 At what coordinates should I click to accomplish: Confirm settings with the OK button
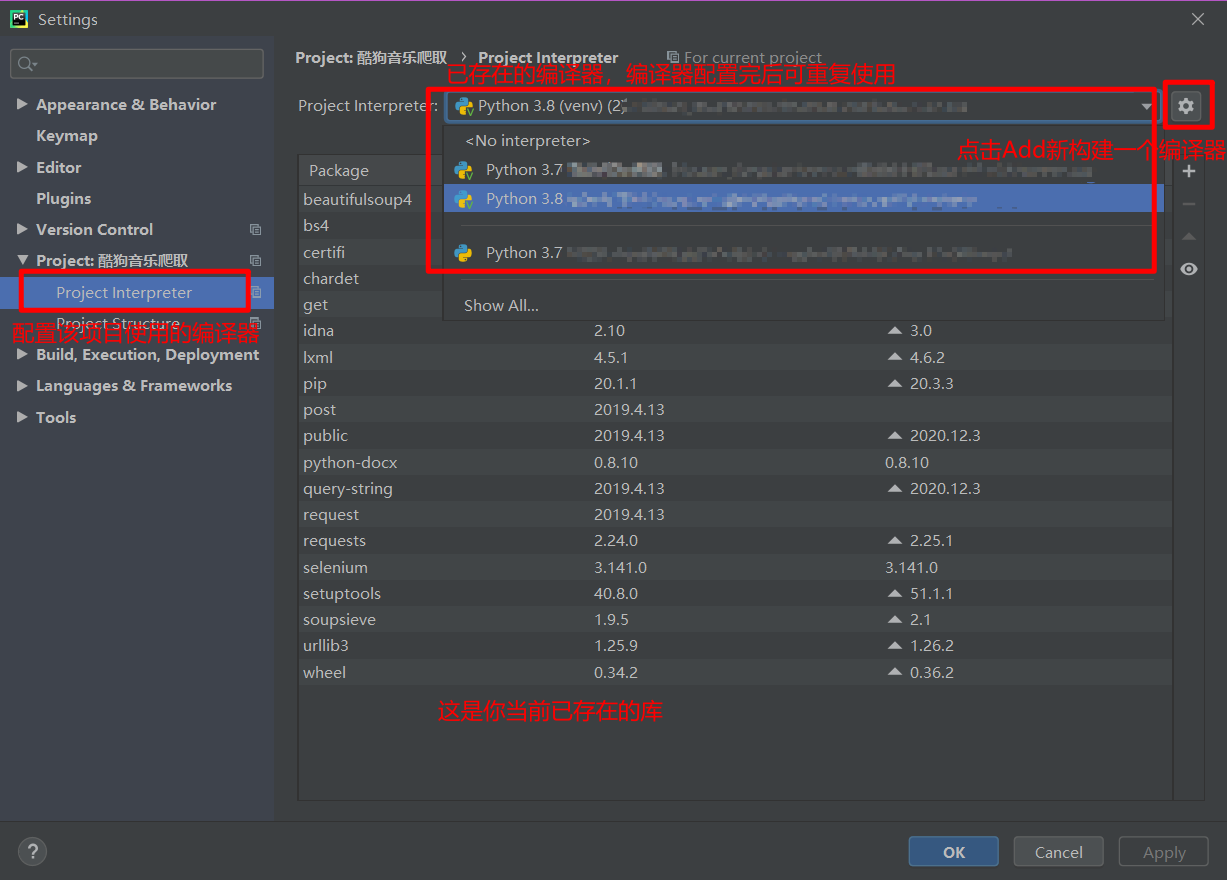coord(954,852)
